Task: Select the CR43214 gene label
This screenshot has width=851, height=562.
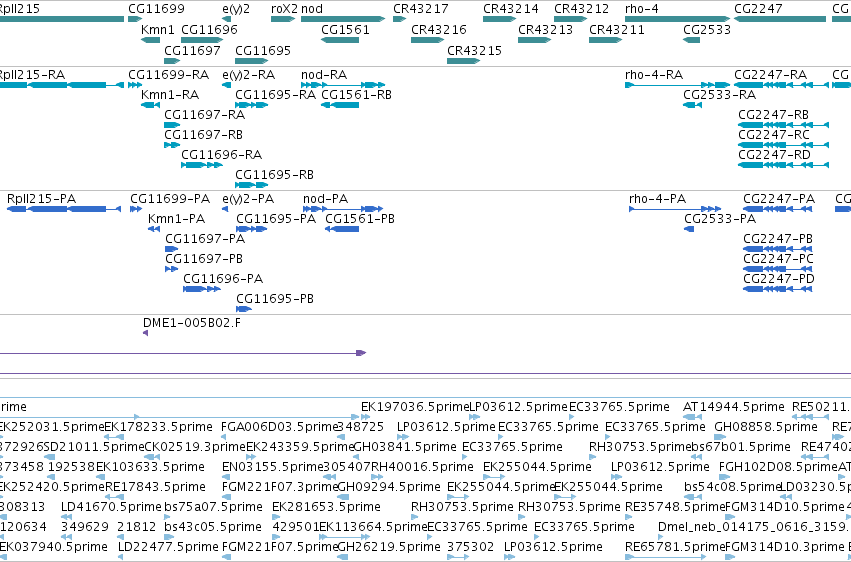Action: [511, 9]
